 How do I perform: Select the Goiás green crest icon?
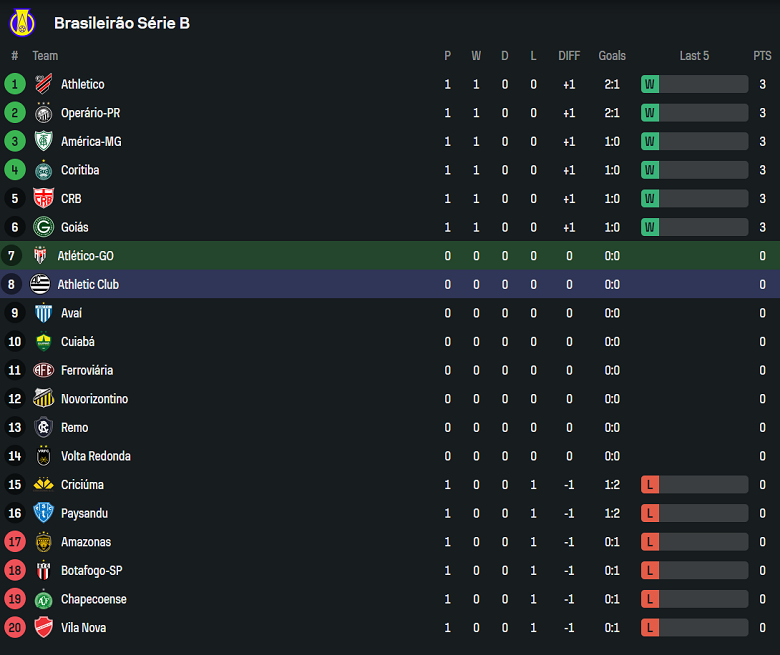[x=43, y=227]
